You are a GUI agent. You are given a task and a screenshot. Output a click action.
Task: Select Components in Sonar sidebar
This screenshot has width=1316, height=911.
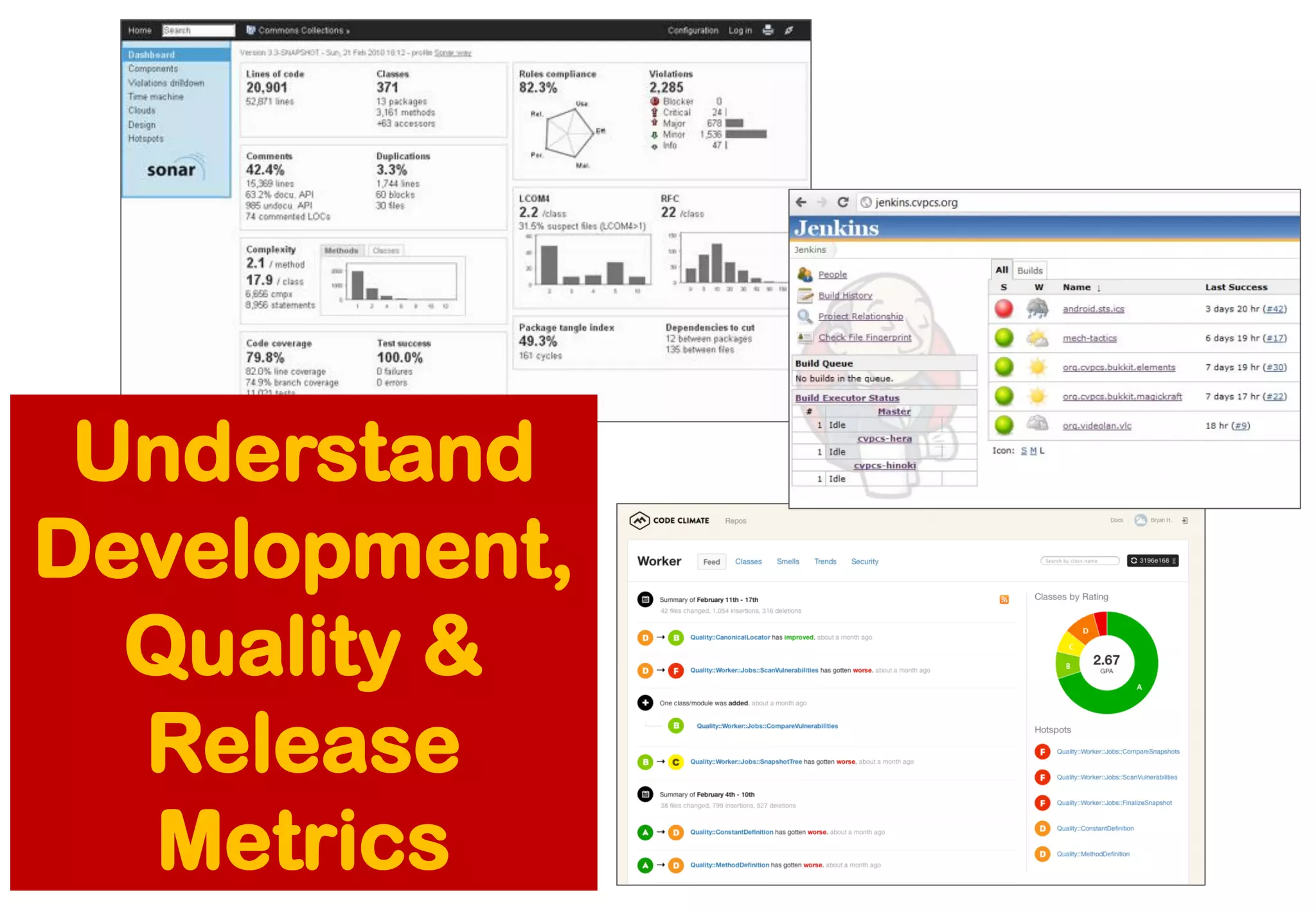point(153,69)
